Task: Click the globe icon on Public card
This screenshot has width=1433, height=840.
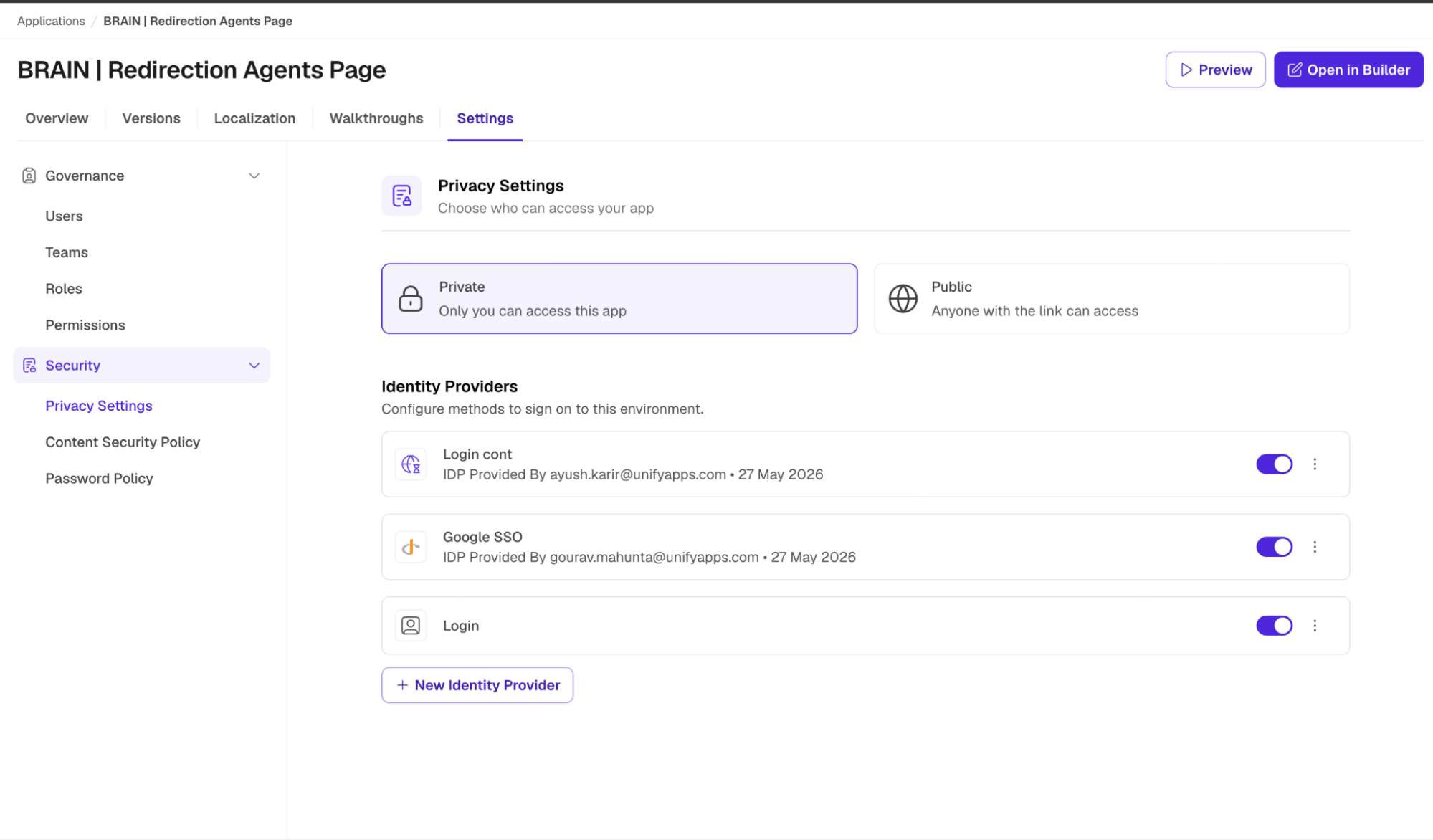Action: (903, 299)
